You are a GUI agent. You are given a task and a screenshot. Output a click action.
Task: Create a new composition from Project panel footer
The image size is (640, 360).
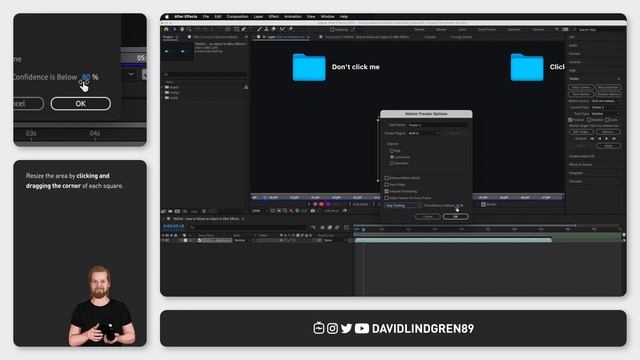click(178, 211)
